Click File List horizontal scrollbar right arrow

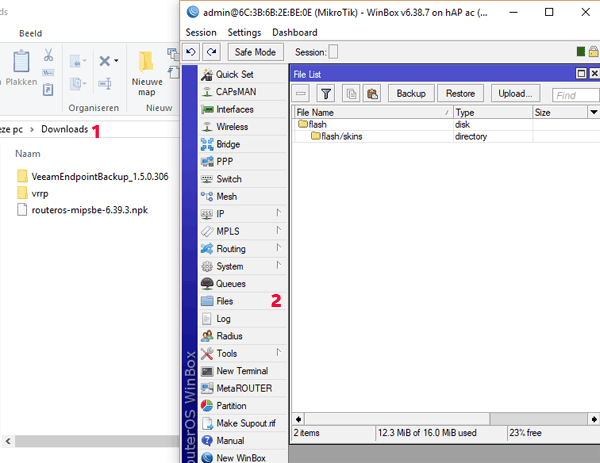(593, 419)
